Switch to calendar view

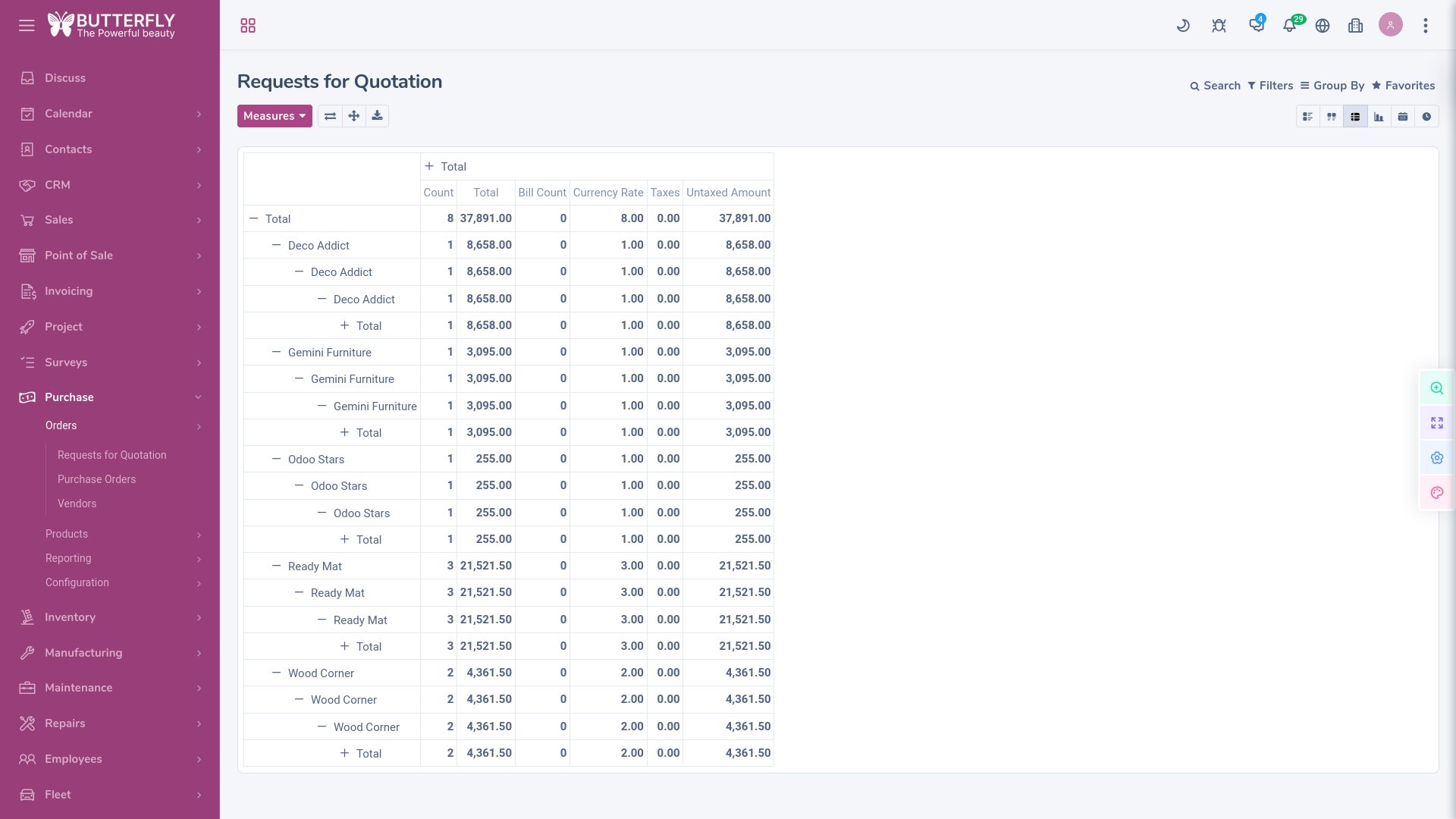click(1403, 117)
